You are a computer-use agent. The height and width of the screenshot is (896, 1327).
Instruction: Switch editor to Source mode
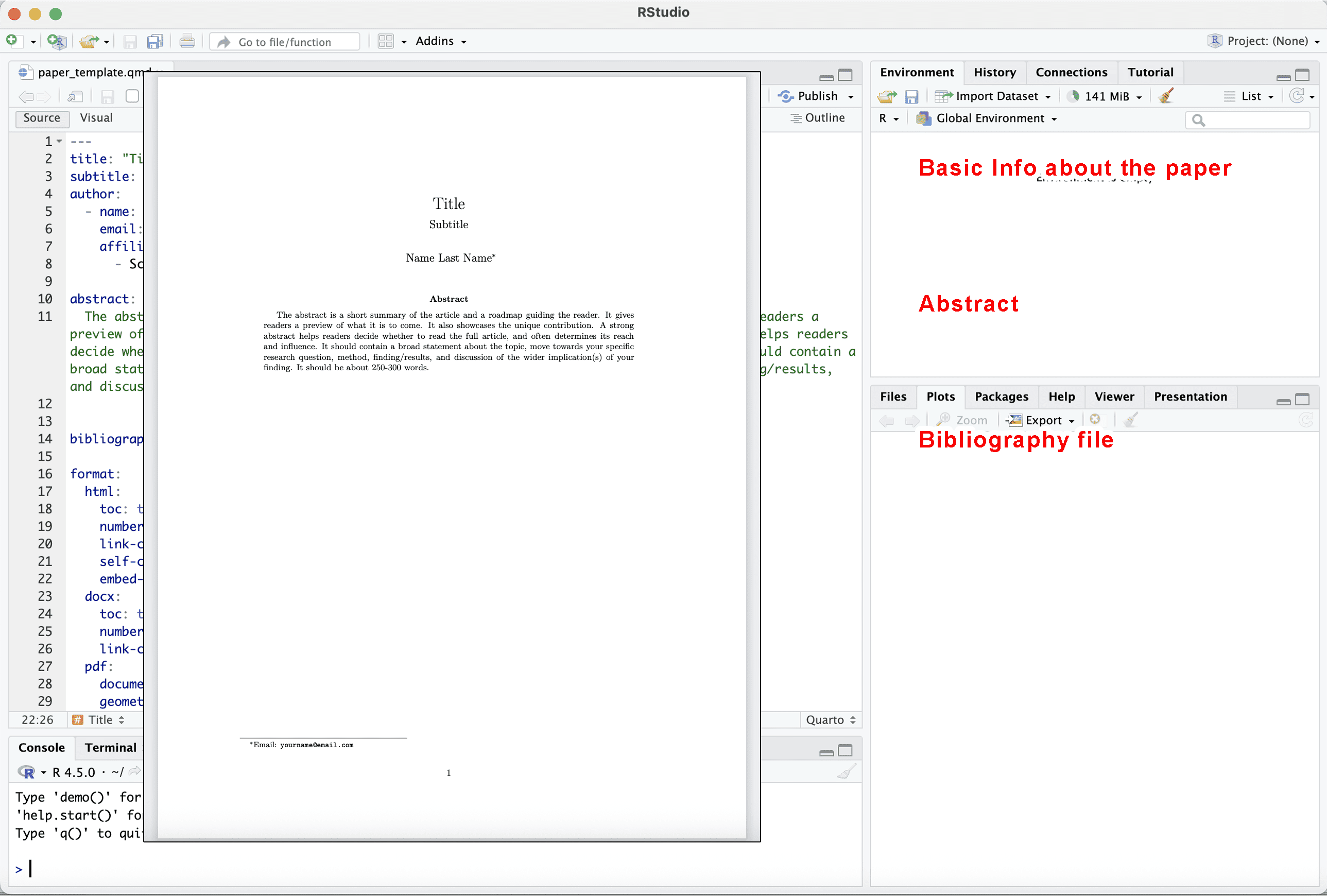pyautogui.click(x=42, y=117)
